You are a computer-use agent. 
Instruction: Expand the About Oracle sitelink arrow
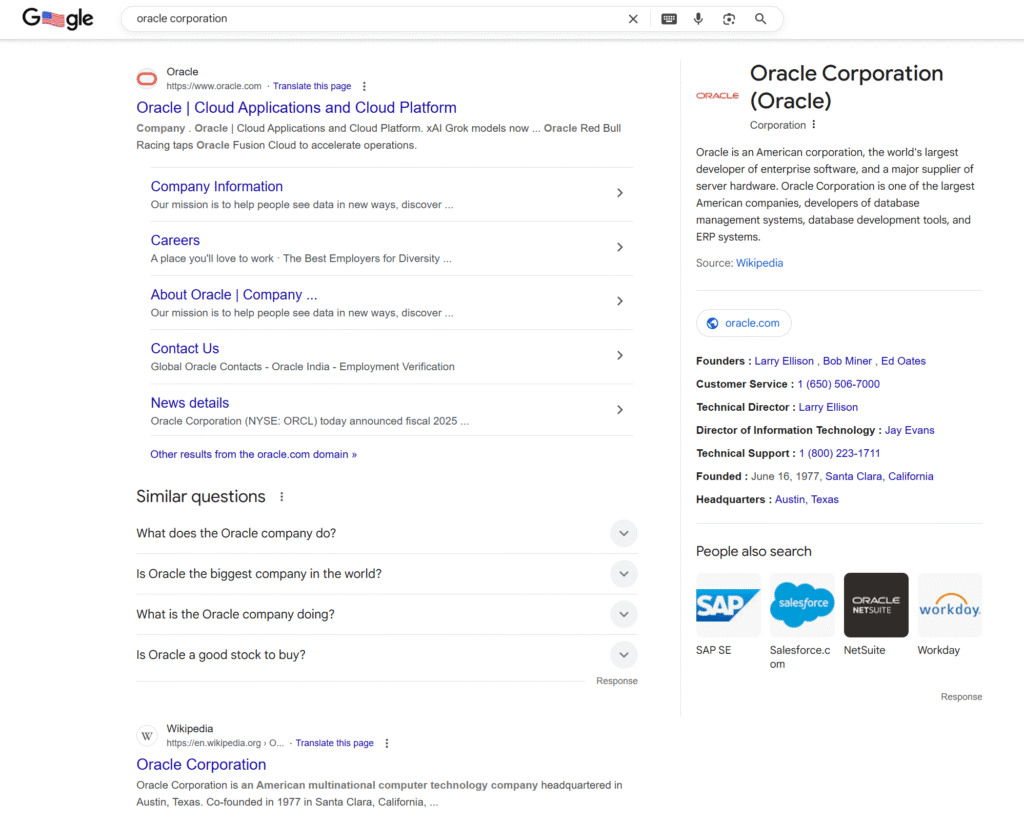tap(620, 301)
